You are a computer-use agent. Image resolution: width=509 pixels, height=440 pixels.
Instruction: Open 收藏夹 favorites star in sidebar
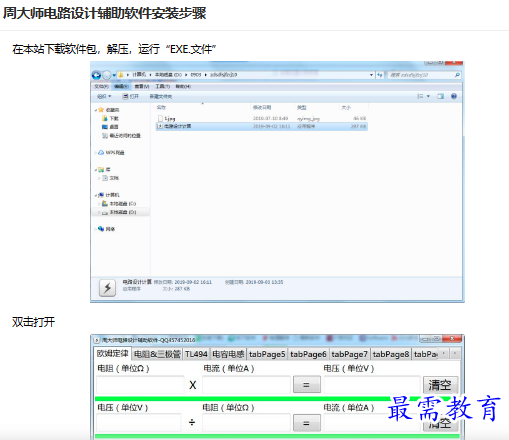click(109, 110)
